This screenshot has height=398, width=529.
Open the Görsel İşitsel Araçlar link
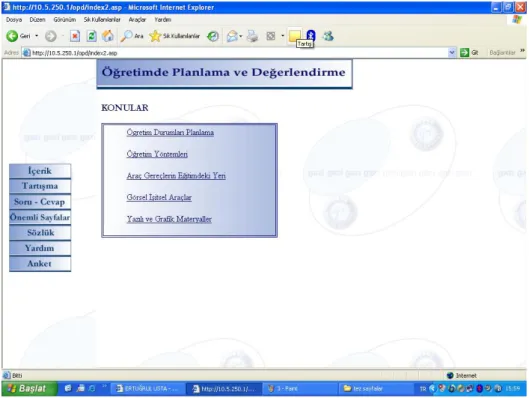point(159,197)
